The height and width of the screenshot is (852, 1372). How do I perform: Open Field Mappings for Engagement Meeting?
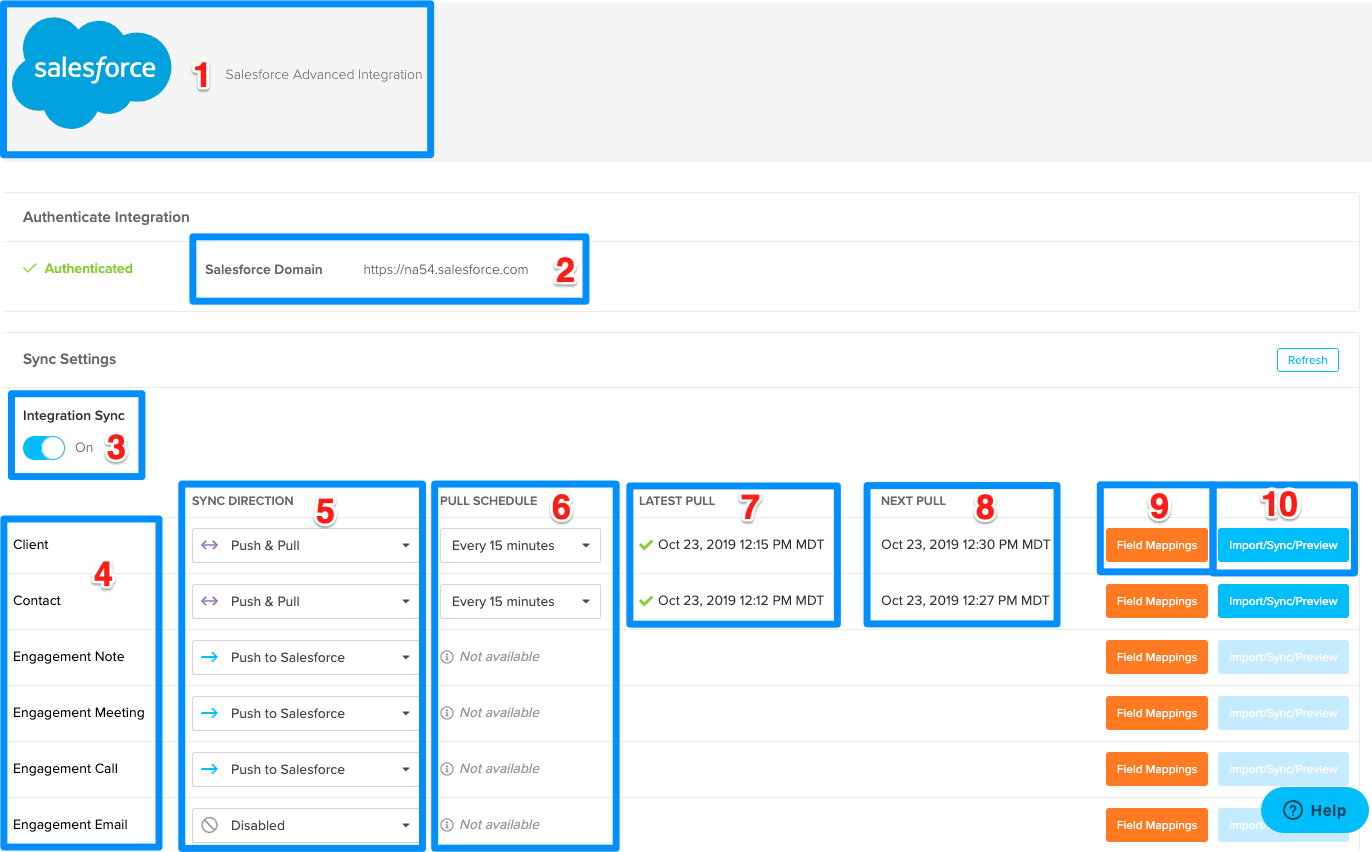pyautogui.click(x=1157, y=713)
